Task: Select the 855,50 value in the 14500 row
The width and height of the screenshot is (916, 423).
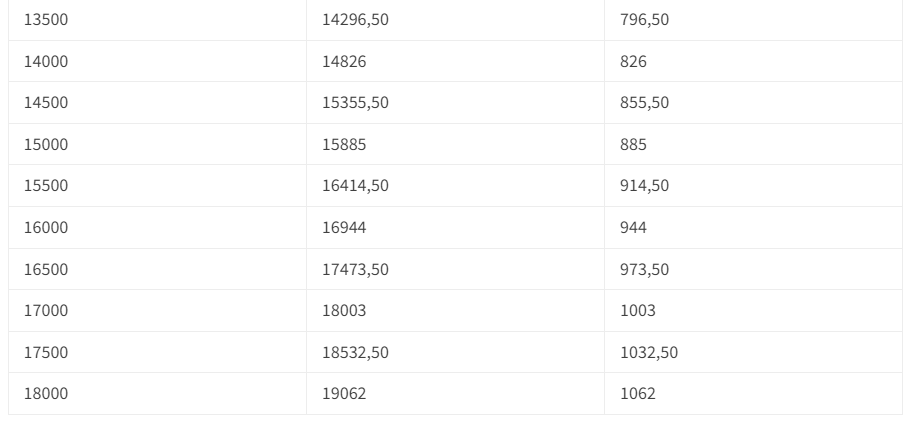Action: [x=645, y=103]
